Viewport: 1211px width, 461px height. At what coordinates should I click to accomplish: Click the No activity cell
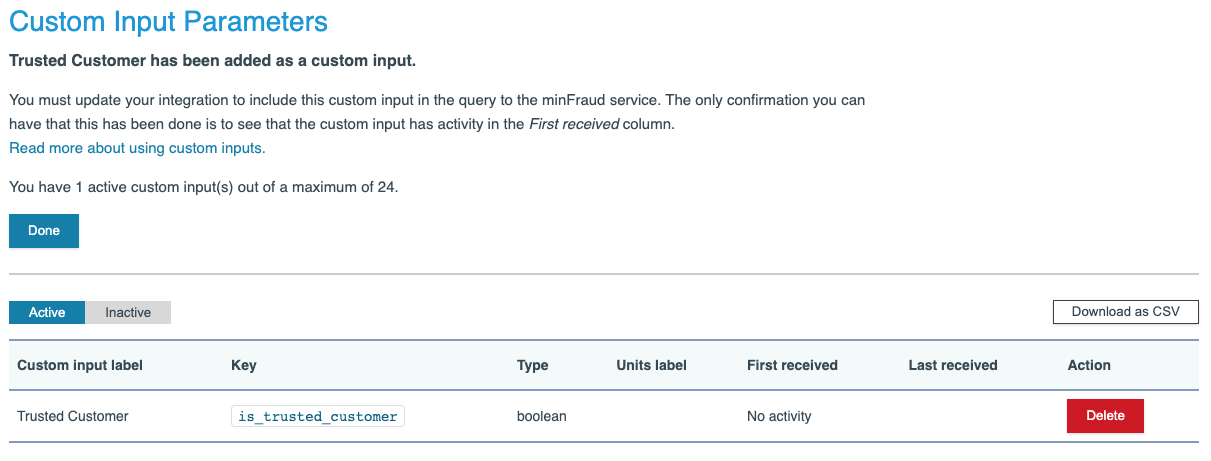pyautogui.click(x=779, y=416)
